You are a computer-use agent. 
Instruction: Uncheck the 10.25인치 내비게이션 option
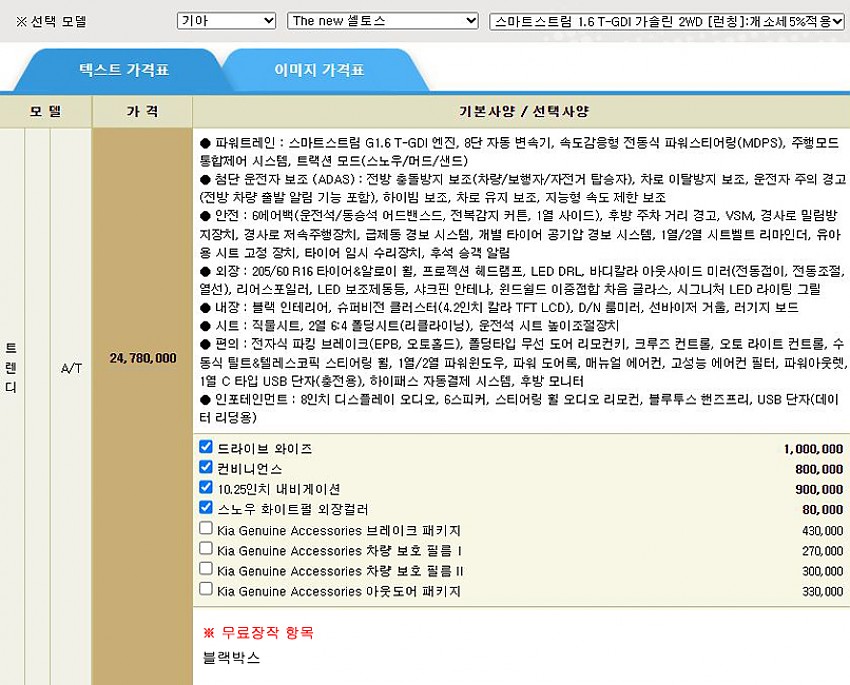(x=206, y=488)
